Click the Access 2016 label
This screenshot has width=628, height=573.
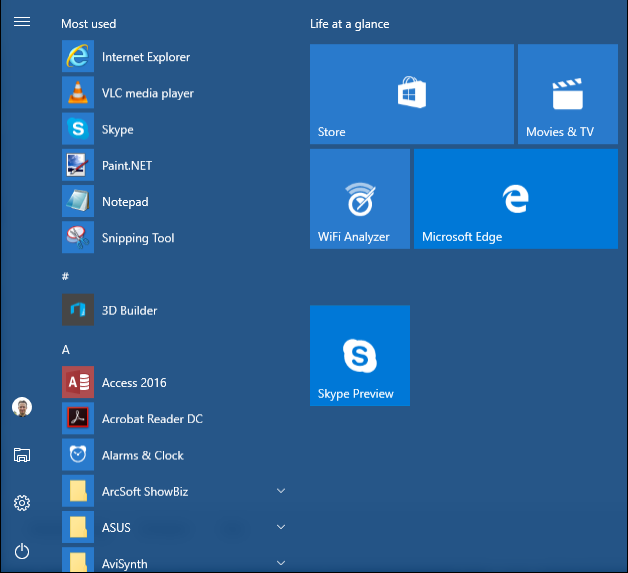pos(134,383)
